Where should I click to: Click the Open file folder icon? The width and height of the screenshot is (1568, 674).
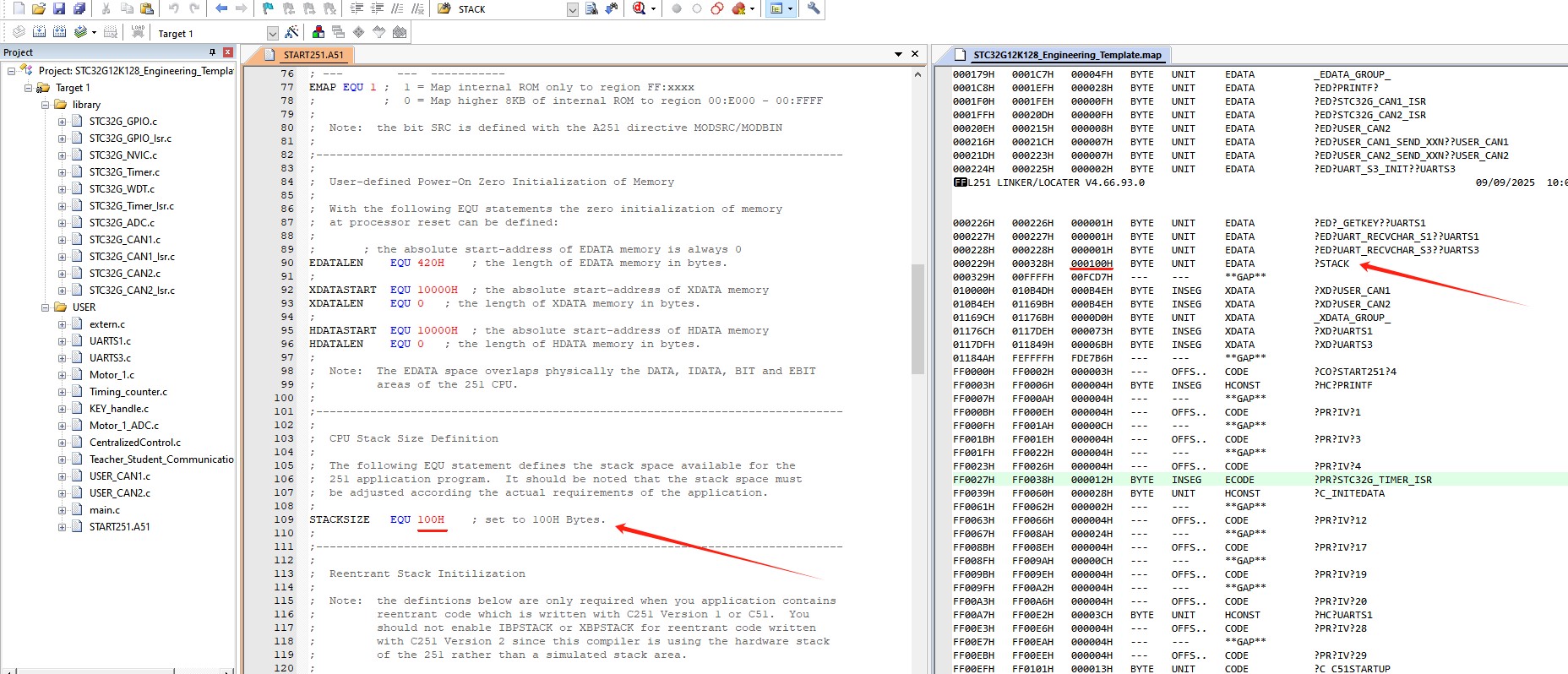39,8
